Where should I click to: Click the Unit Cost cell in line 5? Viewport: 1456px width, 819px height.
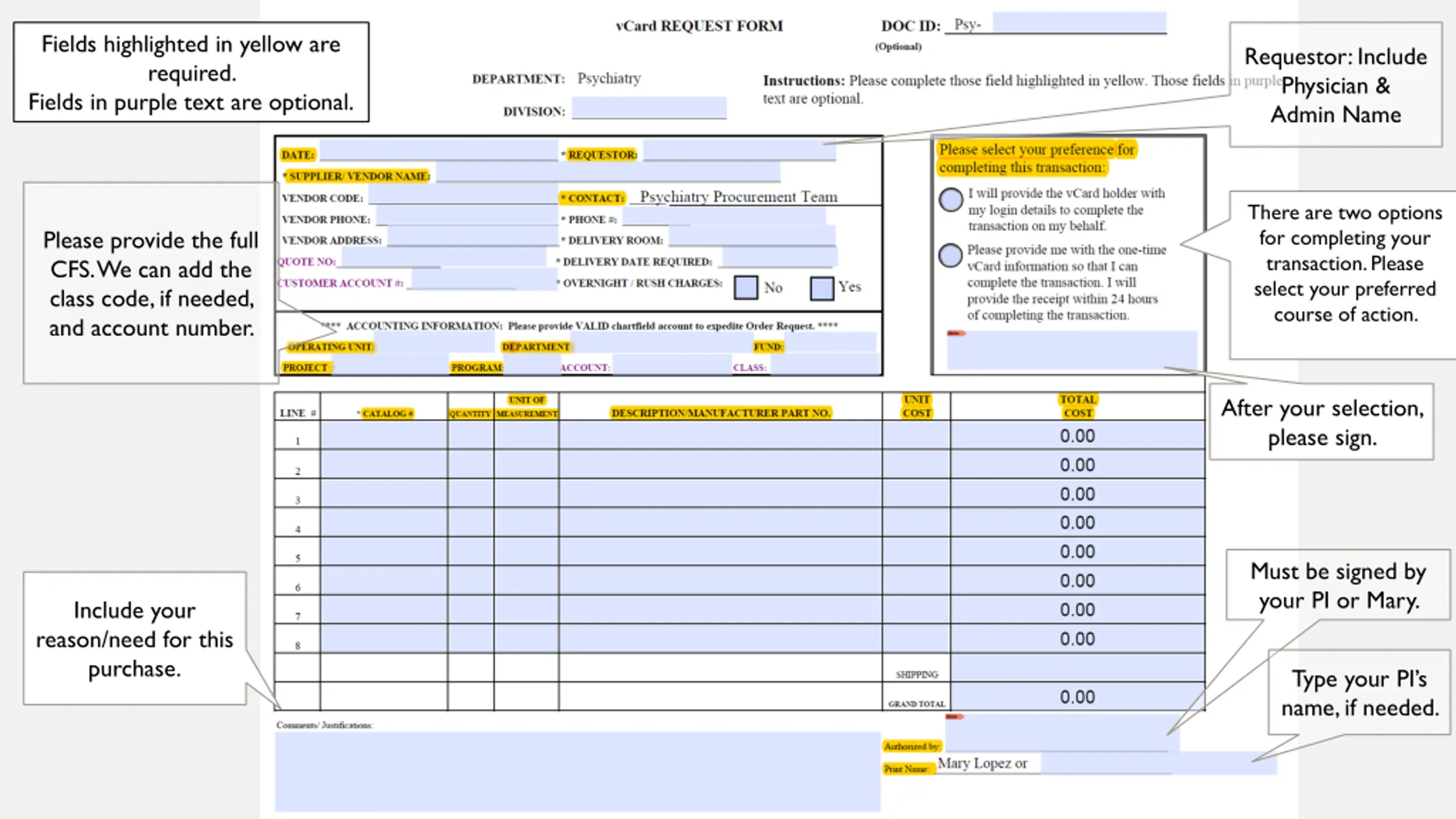click(x=916, y=552)
